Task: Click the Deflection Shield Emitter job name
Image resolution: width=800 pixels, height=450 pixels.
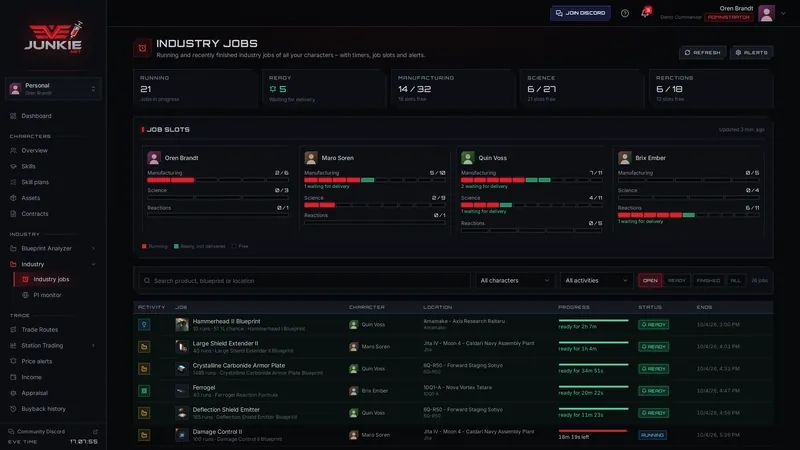Action: (226, 410)
